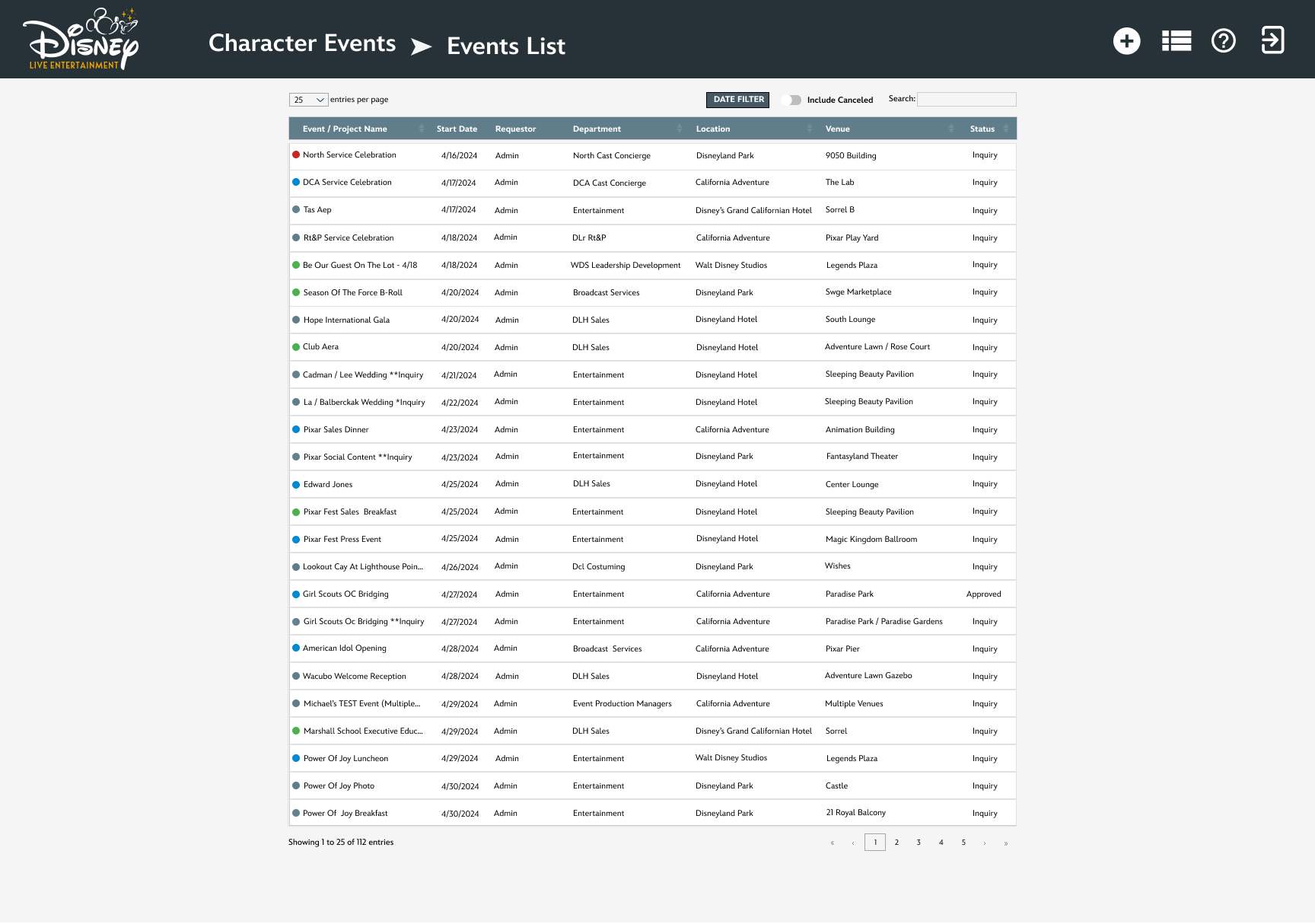Click the Disney Live Entertainment logo
Image resolution: width=1315 pixels, height=924 pixels.
[x=81, y=39]
